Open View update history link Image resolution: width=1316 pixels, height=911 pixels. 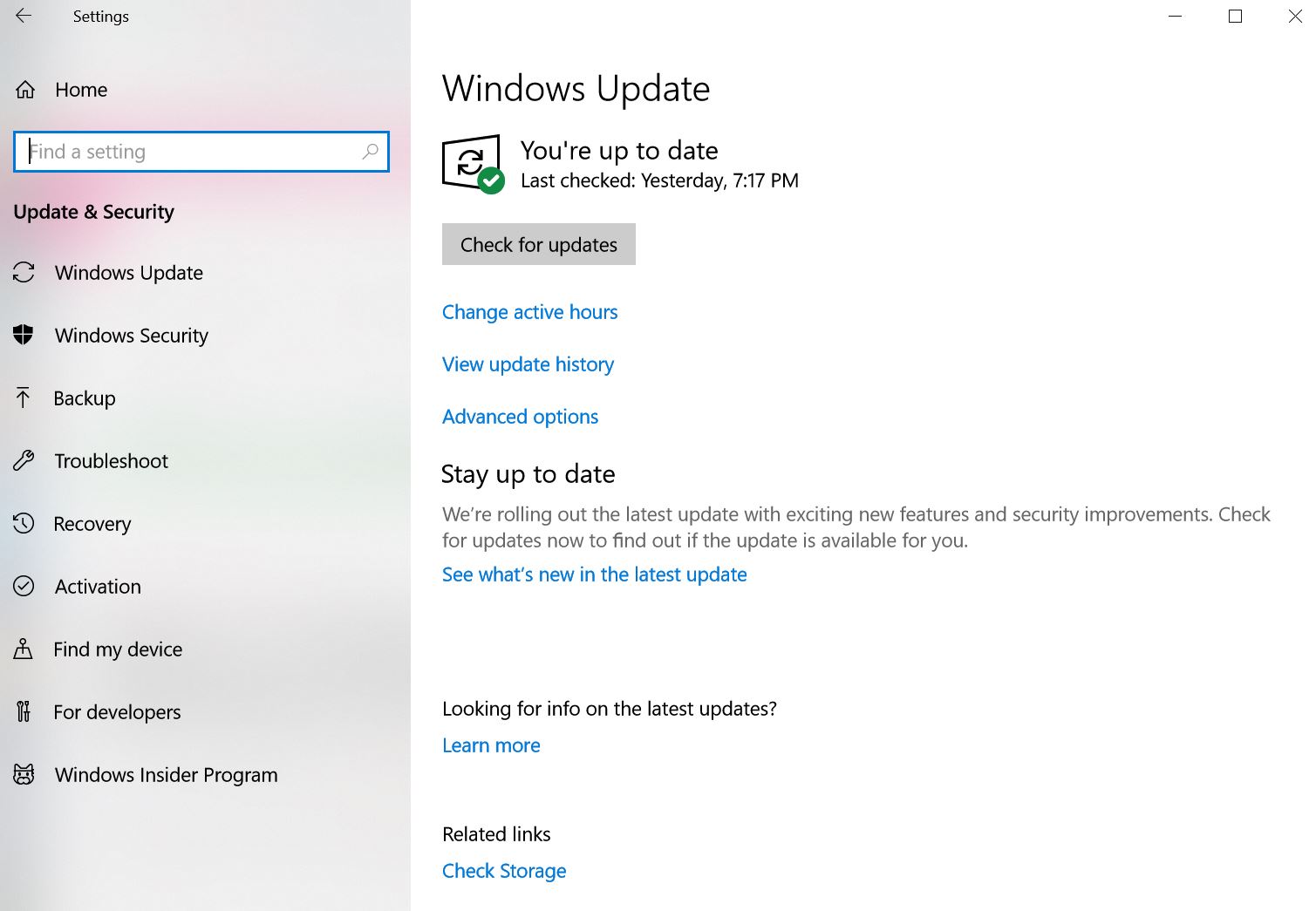(x=528, y=364)
